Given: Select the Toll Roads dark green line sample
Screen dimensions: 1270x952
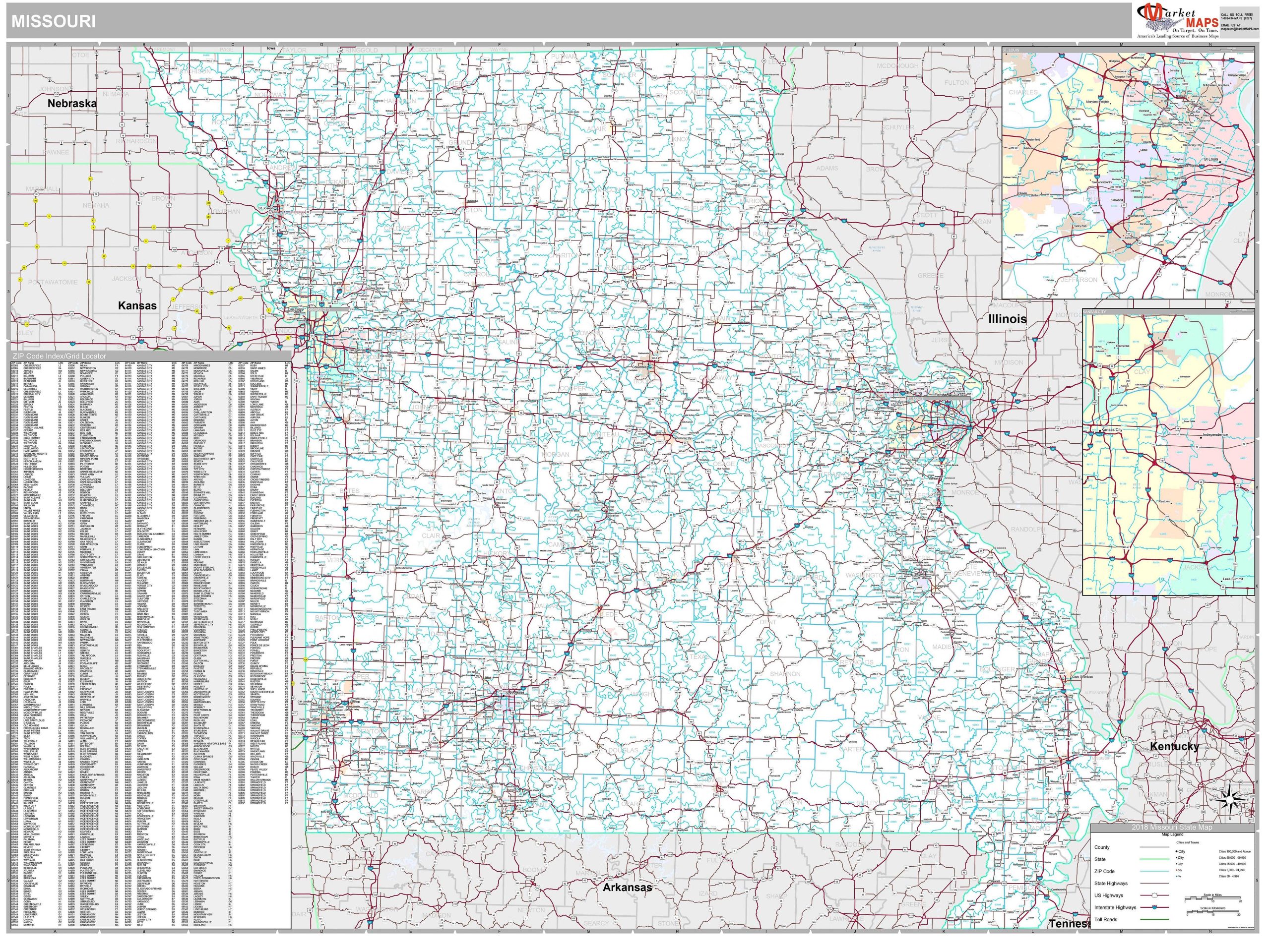Looking at the screenshot, I should (1154, 920).
